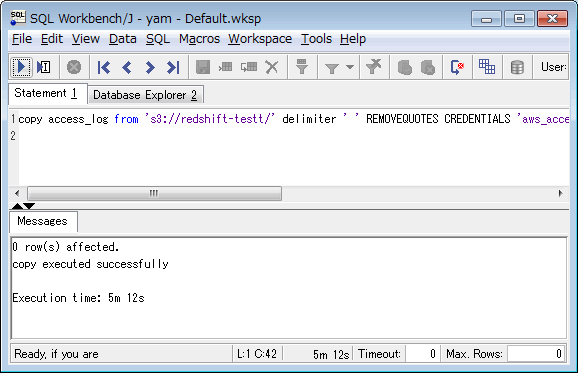Select the Statement 1 tab
578x373 pixels.
pyautogui.click(x=48, y=94)
